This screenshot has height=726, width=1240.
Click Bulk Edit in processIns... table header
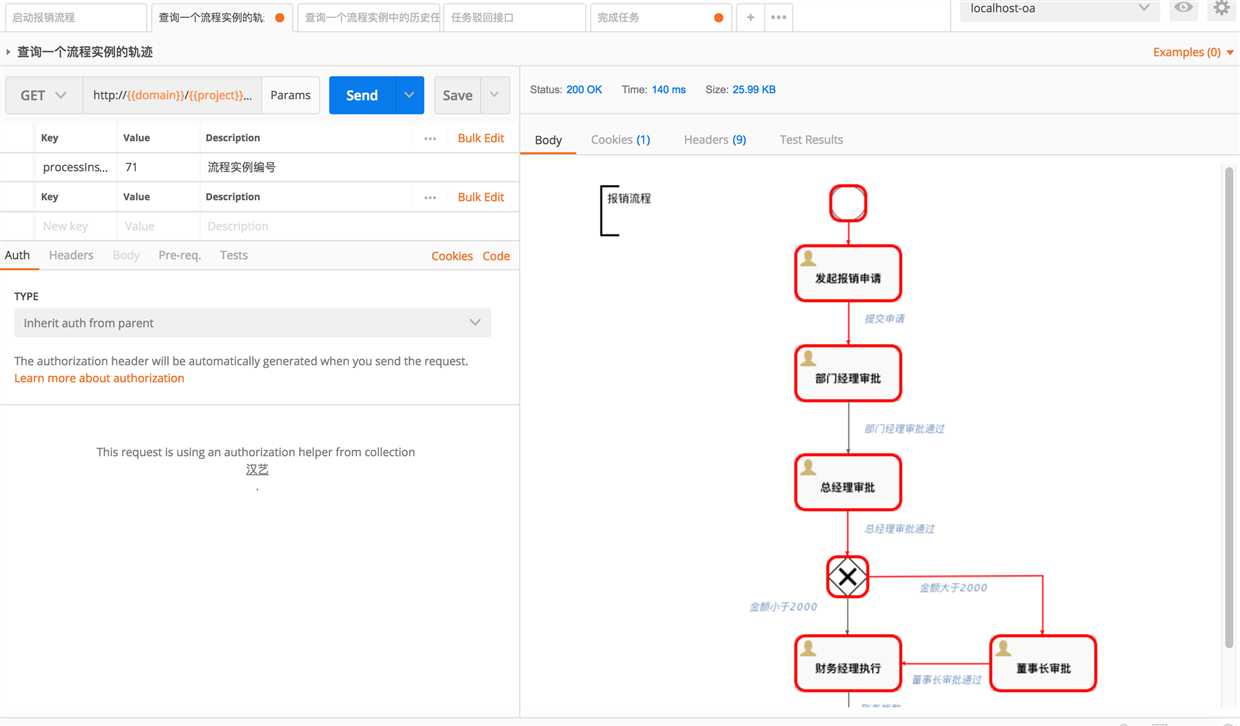point(481,138)
